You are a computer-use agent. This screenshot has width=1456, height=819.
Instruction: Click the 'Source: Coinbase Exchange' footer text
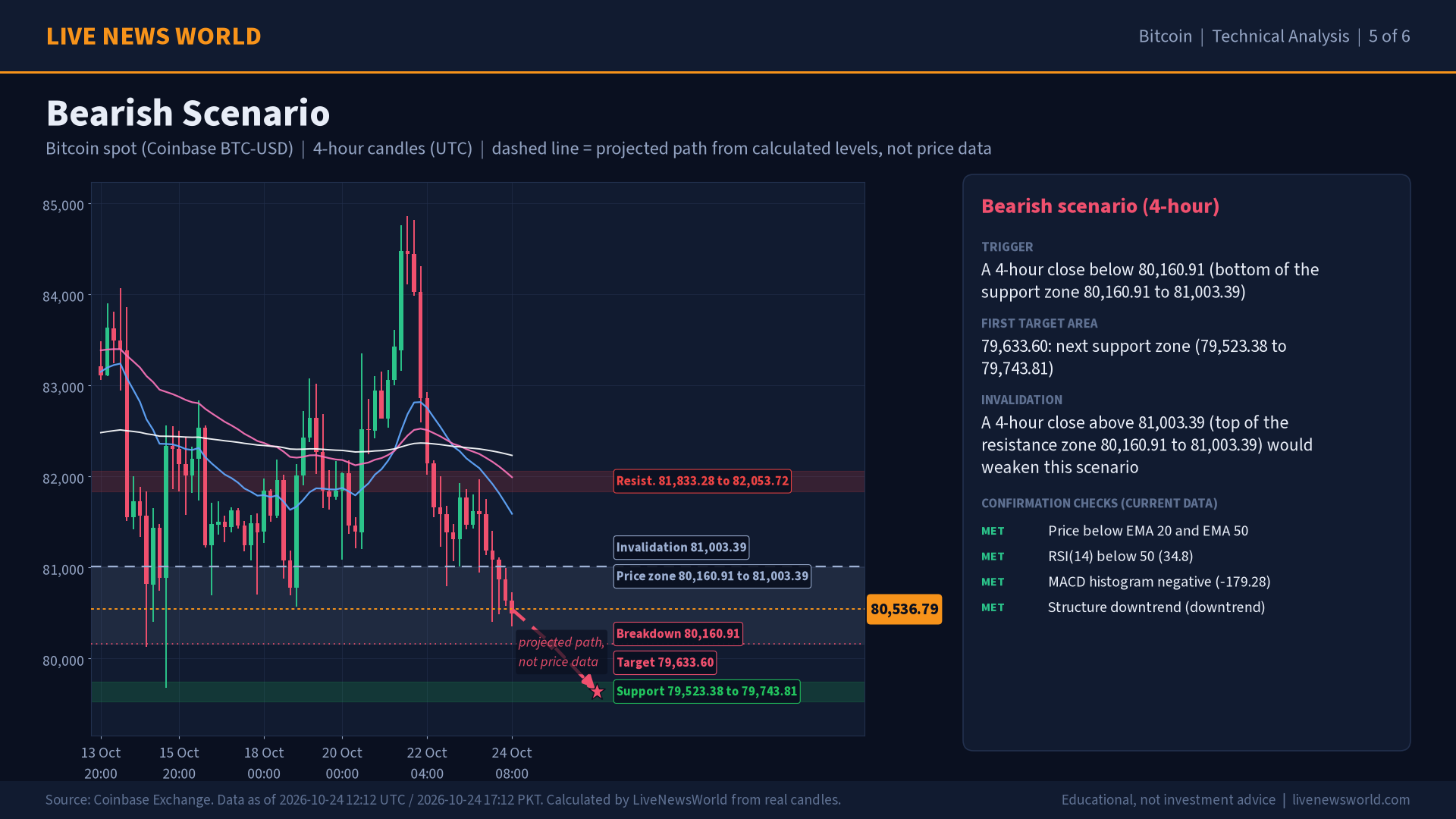click(x=443, y=800)
